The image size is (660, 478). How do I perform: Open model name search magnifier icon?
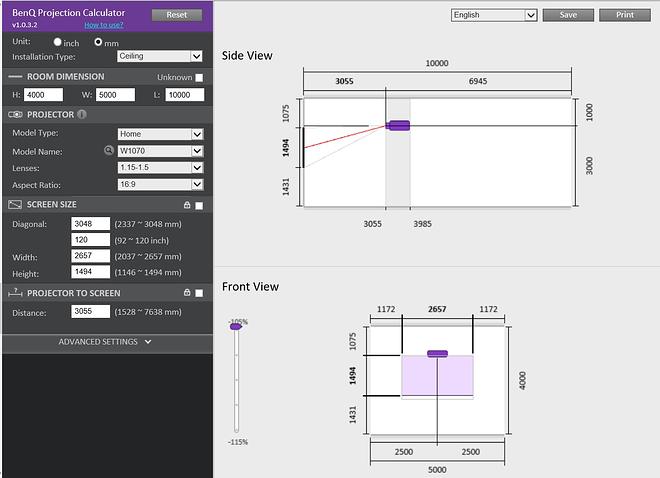(x=109, y=150)
